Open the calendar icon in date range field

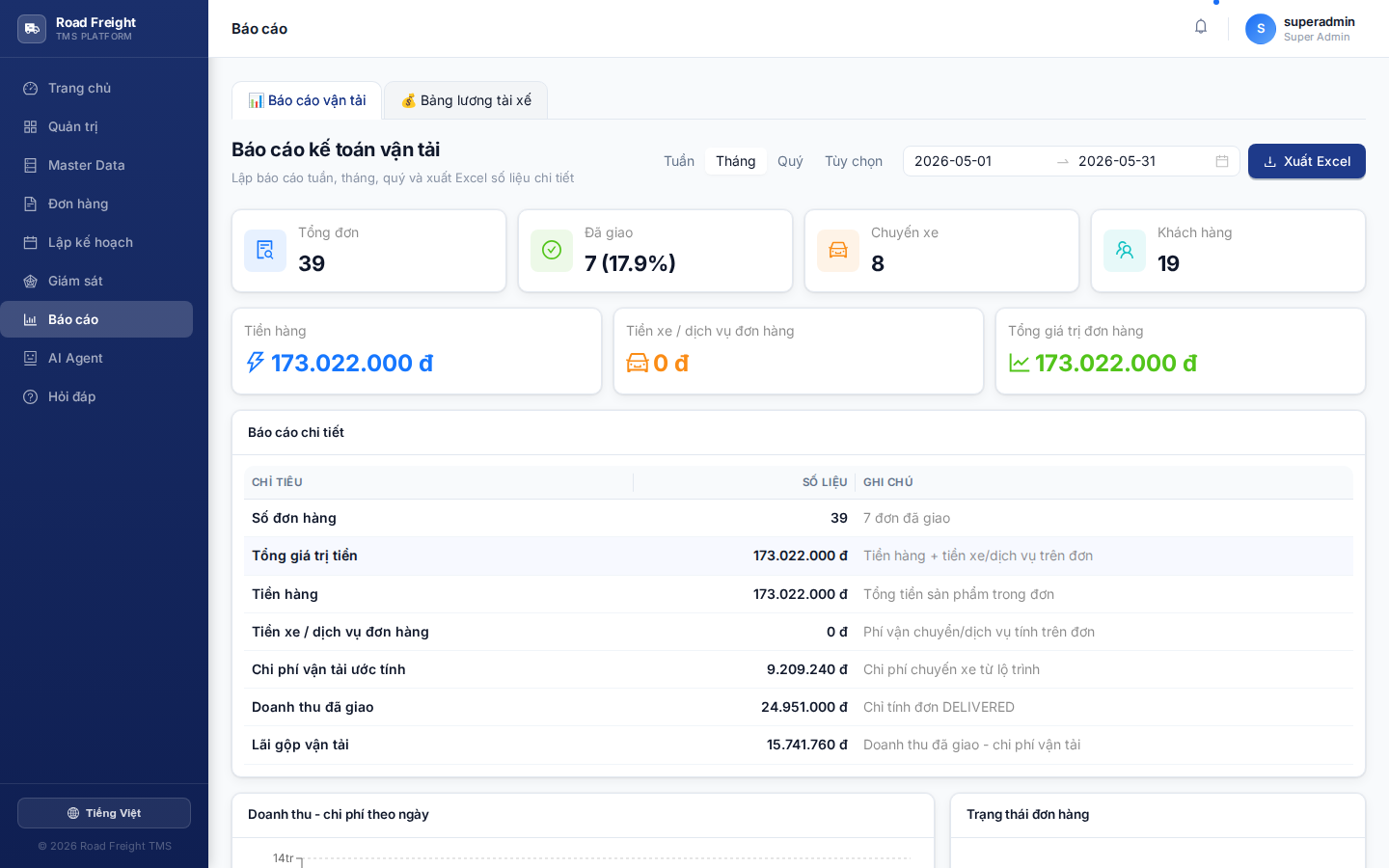click(x=1222, y=161)
